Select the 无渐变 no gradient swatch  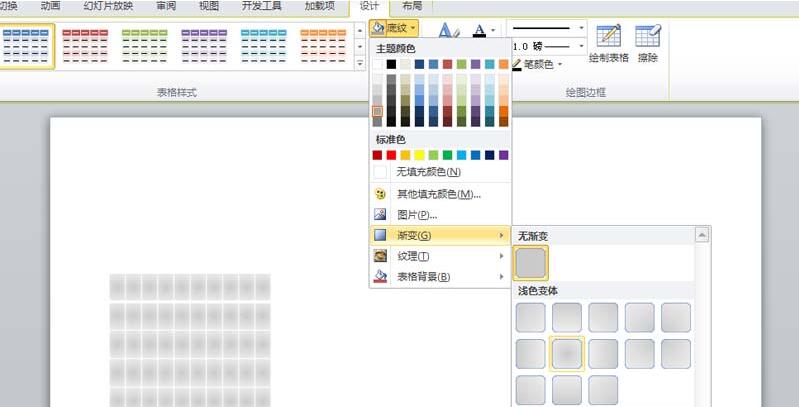(x=530, y=263)
